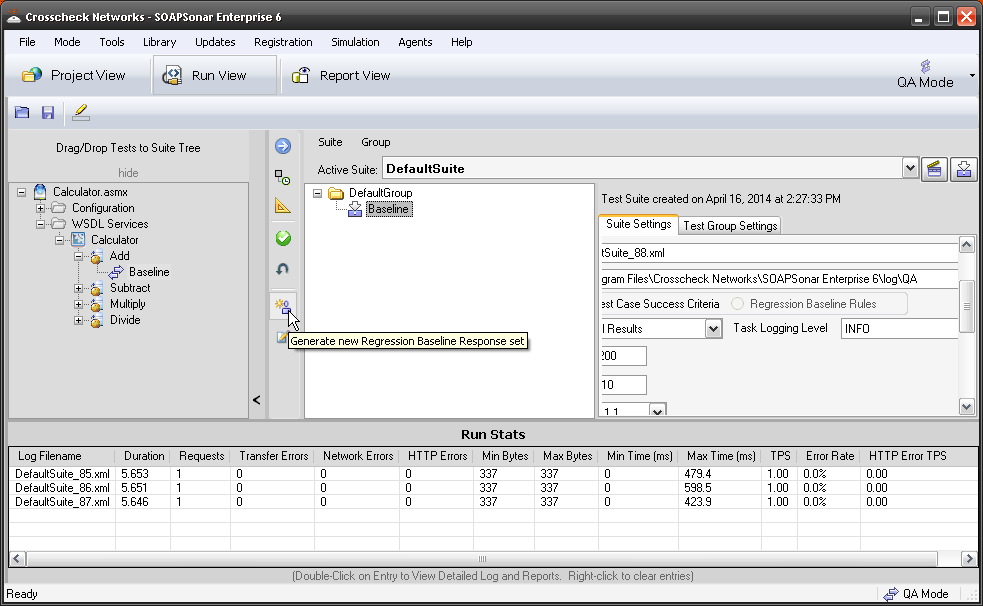Open the Simulation menu
Screen dimensions: 983x606
point(355,42)
